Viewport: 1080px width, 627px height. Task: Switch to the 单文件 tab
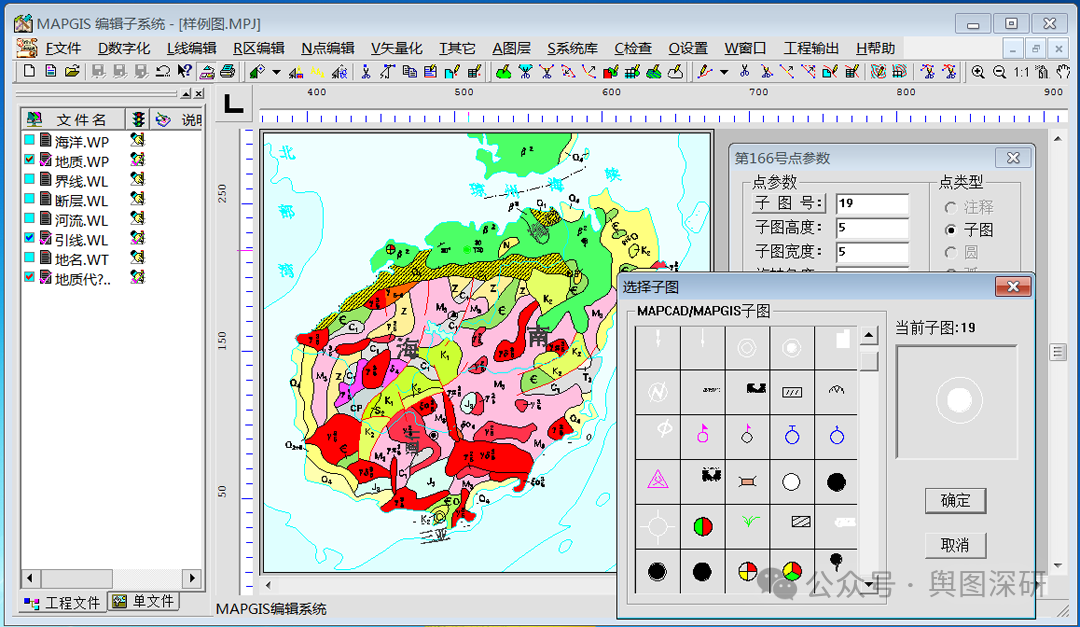145,602
